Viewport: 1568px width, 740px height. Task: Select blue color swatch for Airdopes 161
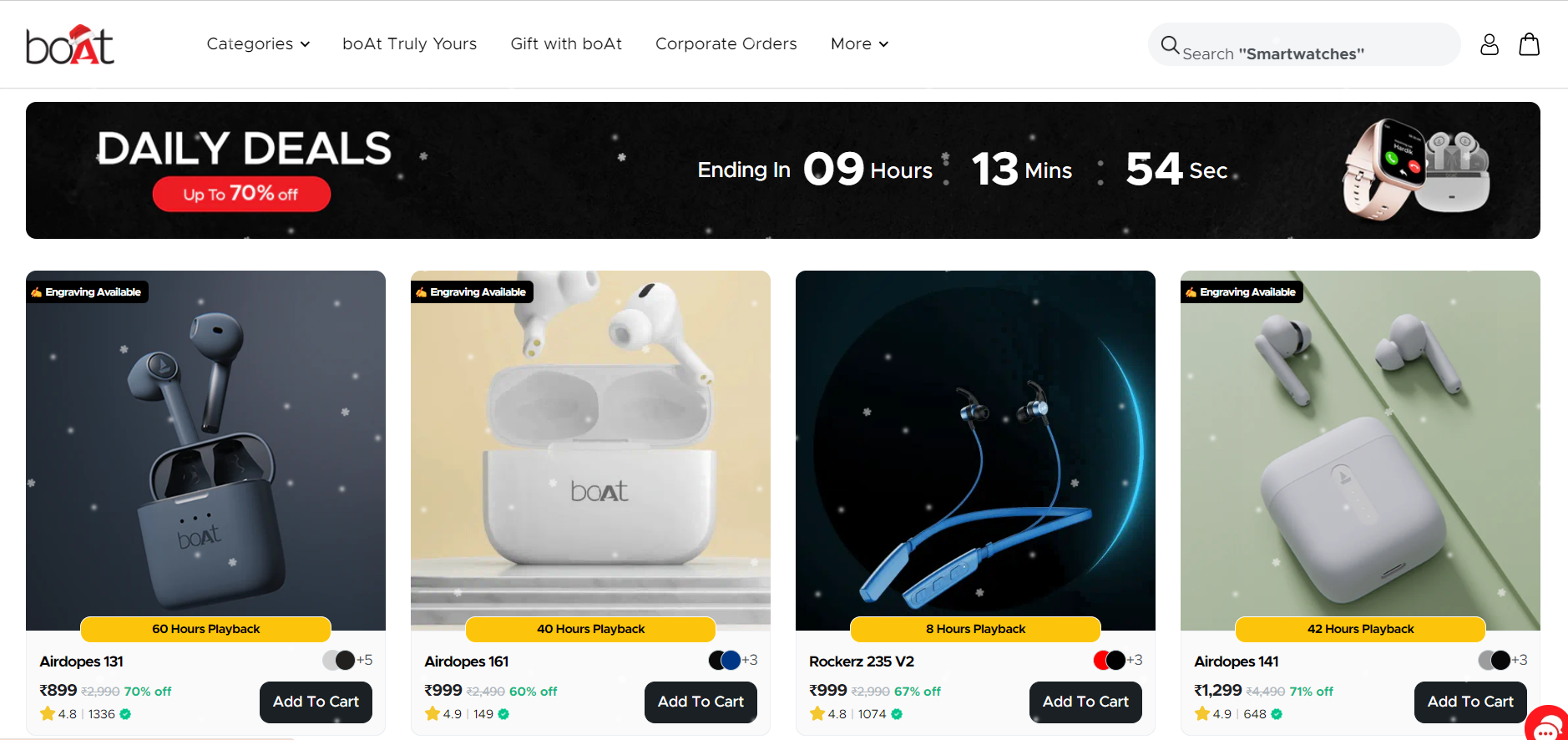(x=731, y=661)
